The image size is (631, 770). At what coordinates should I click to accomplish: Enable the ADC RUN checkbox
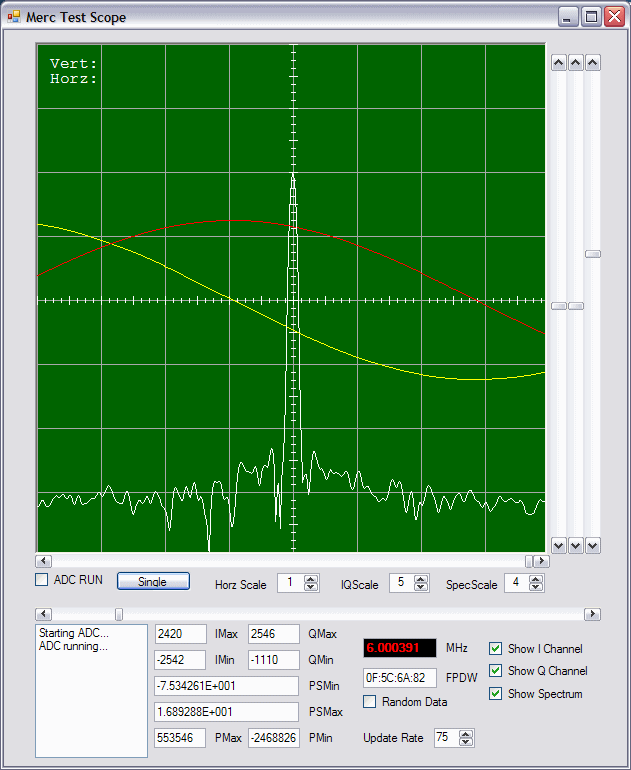click(42, 580)
